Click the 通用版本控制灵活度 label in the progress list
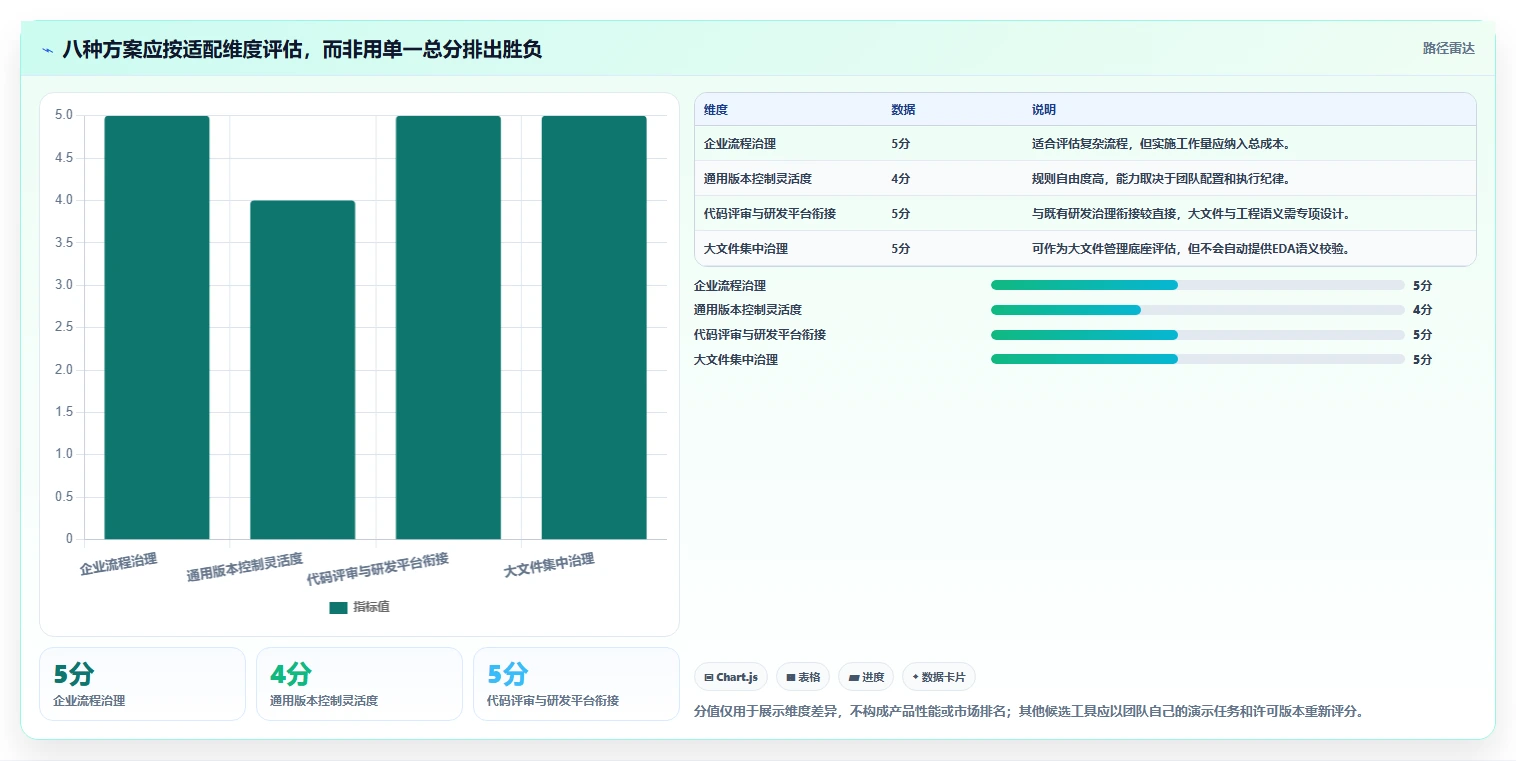 [x=748, y=310]
